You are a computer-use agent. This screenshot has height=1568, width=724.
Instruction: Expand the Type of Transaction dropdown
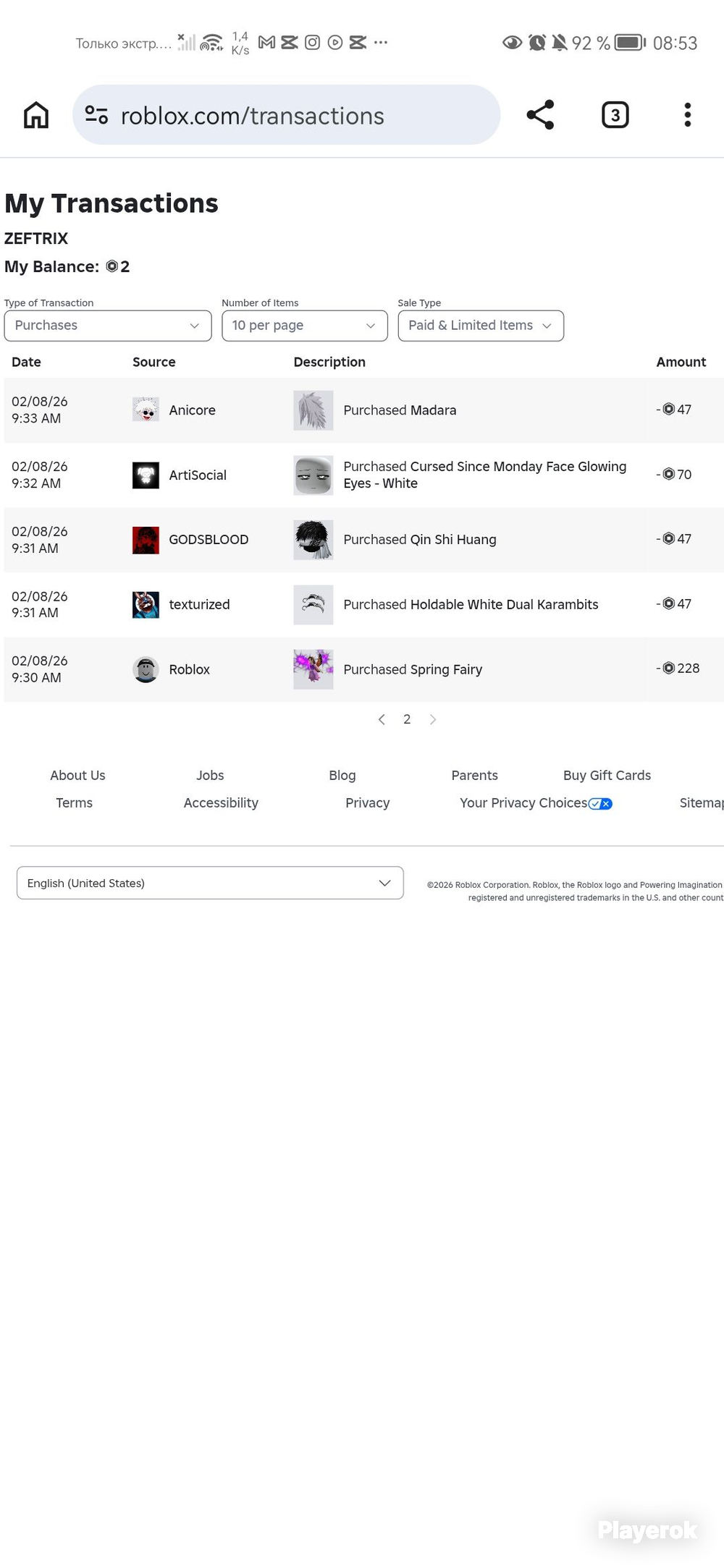(108, 326)
